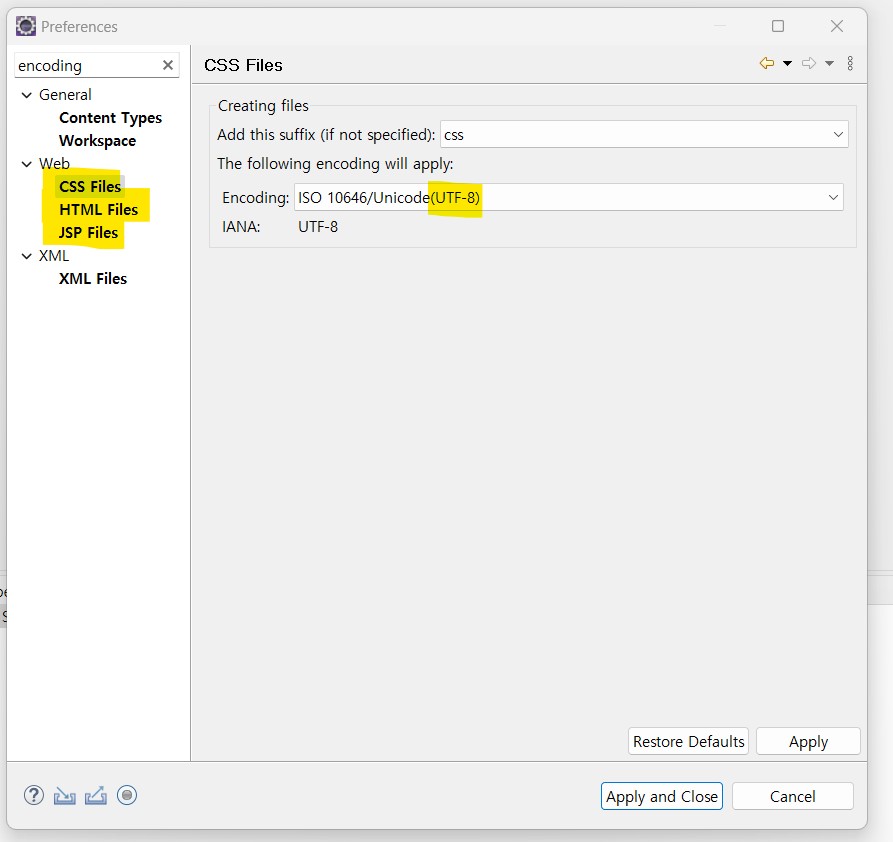Open the Encoding dropdown list
Viewport: 893px width, 842px height.
pyautogui.click(x=833, y=197)
